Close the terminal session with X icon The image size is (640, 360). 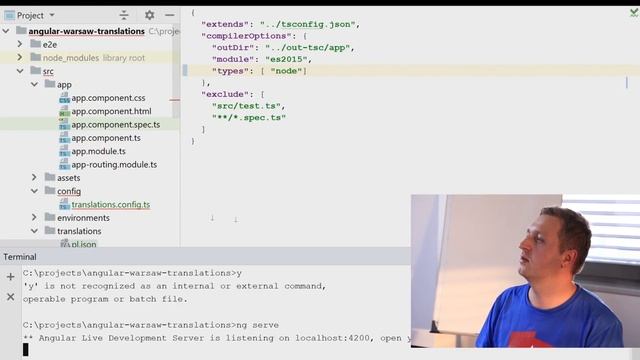pyautogui.click(x=11, y=297)
